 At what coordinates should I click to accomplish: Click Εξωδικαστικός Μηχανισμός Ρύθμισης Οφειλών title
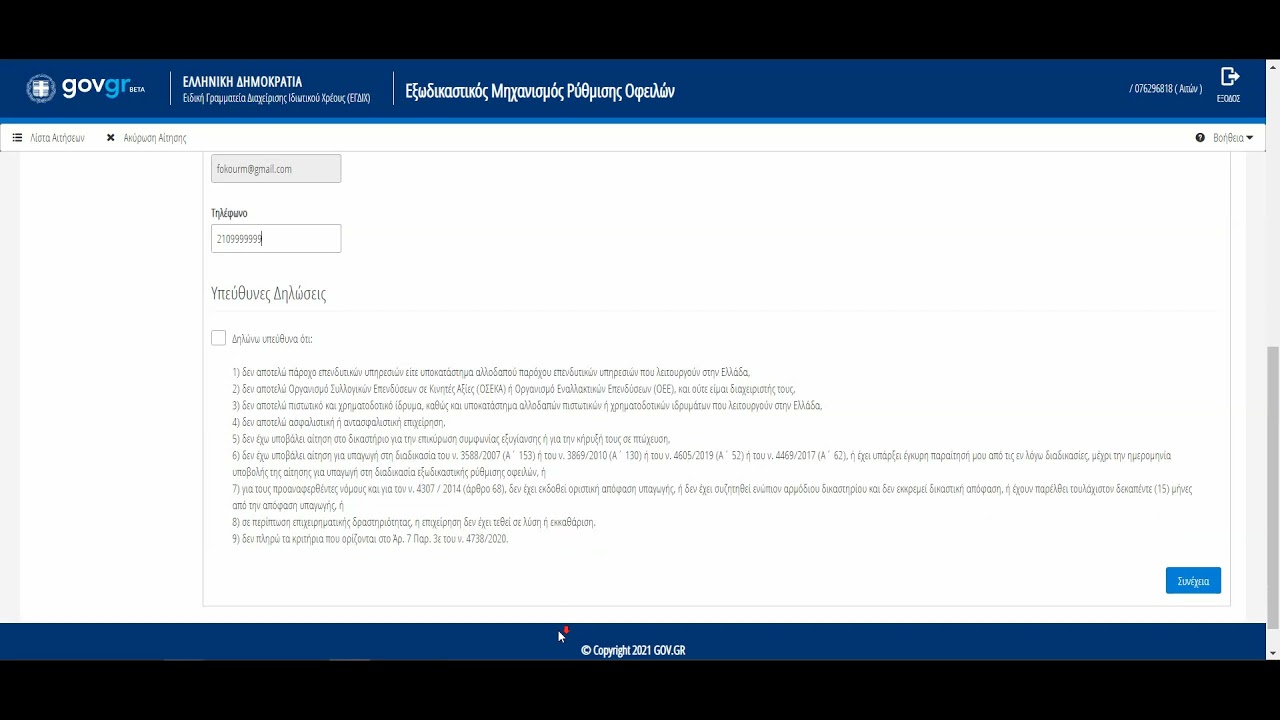(x=540, y=91)
